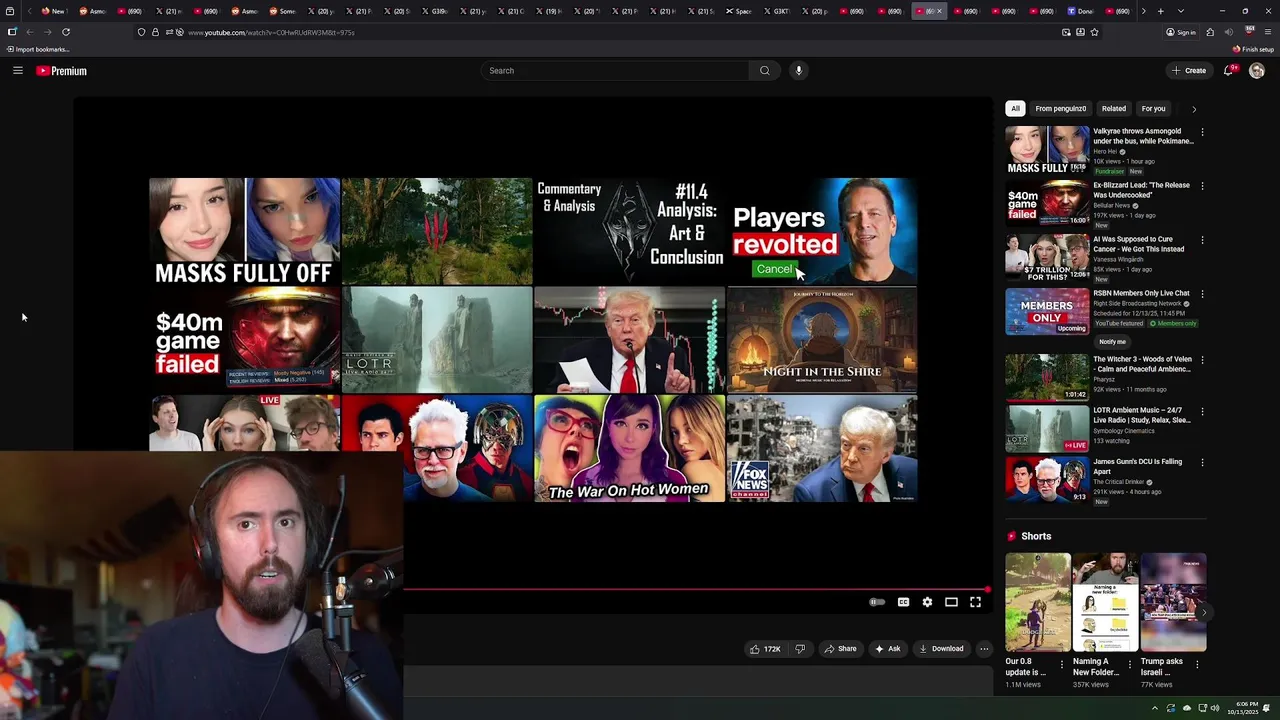
Task: Select the All filter chip
Action: click(x=1015, y=108)
